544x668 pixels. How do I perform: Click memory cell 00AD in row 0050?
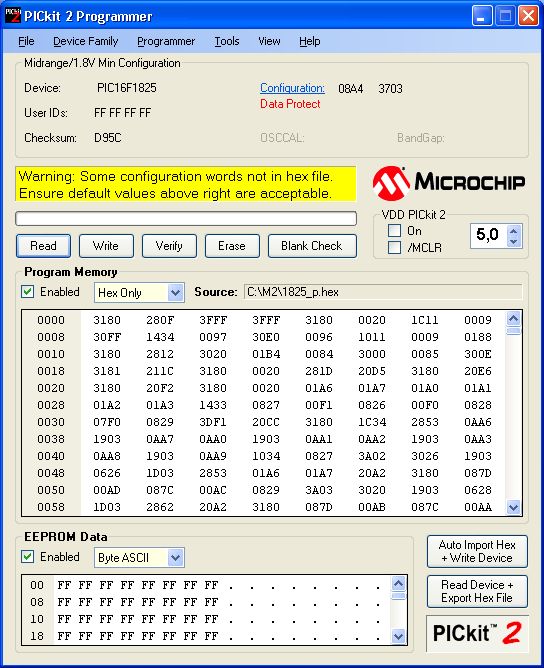tap(107, 490)
